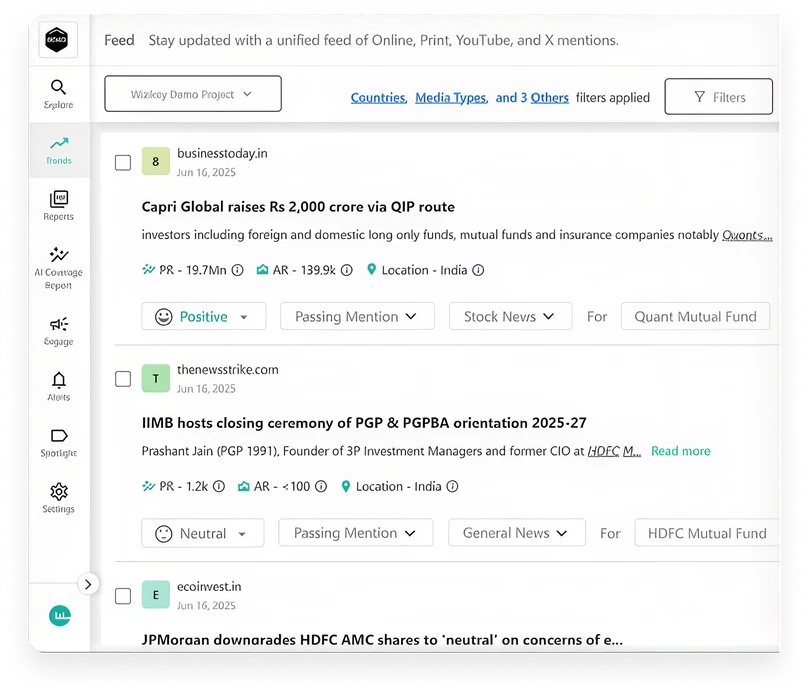Click the businesstoday.in source name
The height and width of the screenshot is (695, 808).
[x=222, y=154]
